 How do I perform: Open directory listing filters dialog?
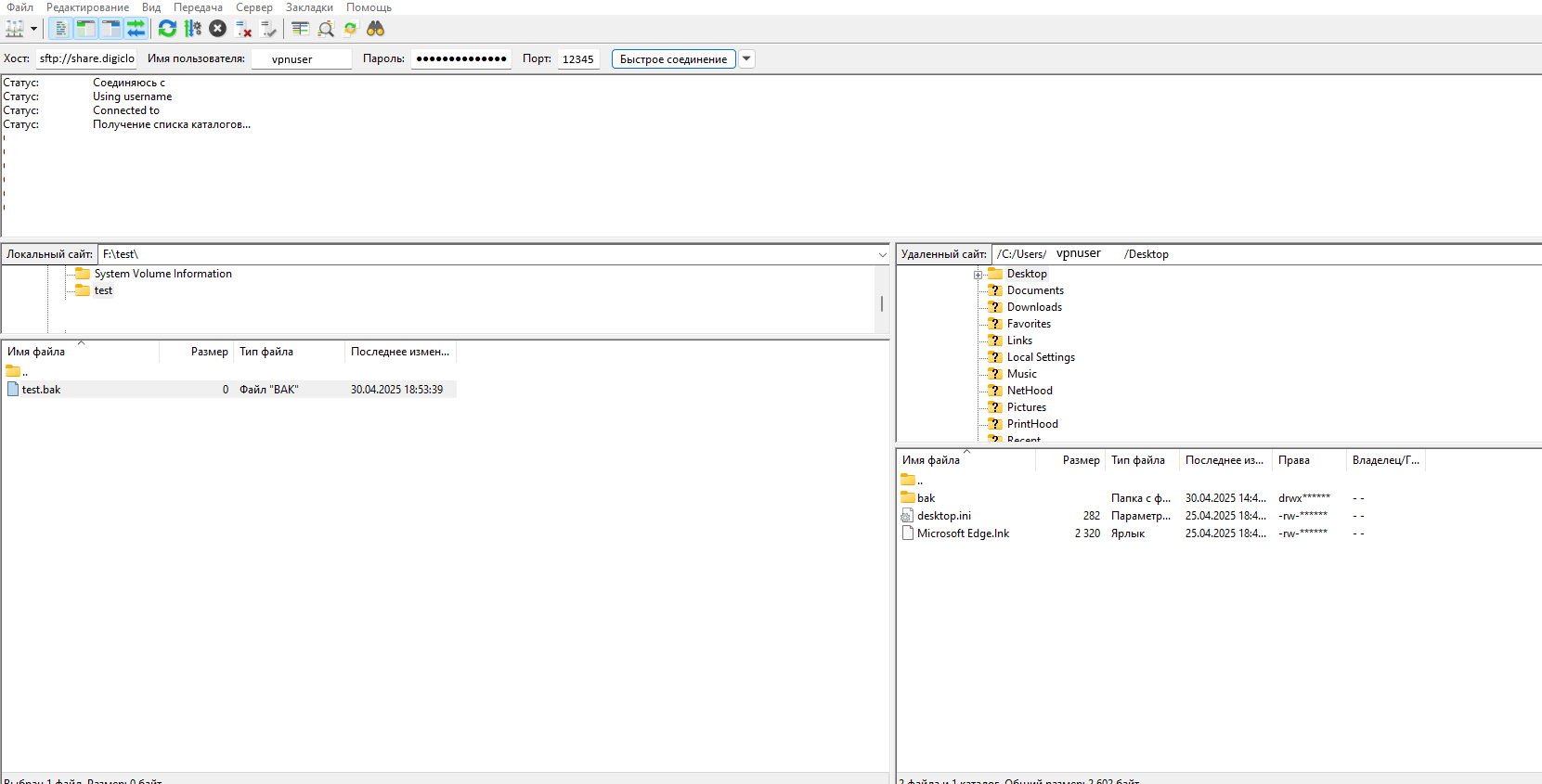(x=300, y=29)
